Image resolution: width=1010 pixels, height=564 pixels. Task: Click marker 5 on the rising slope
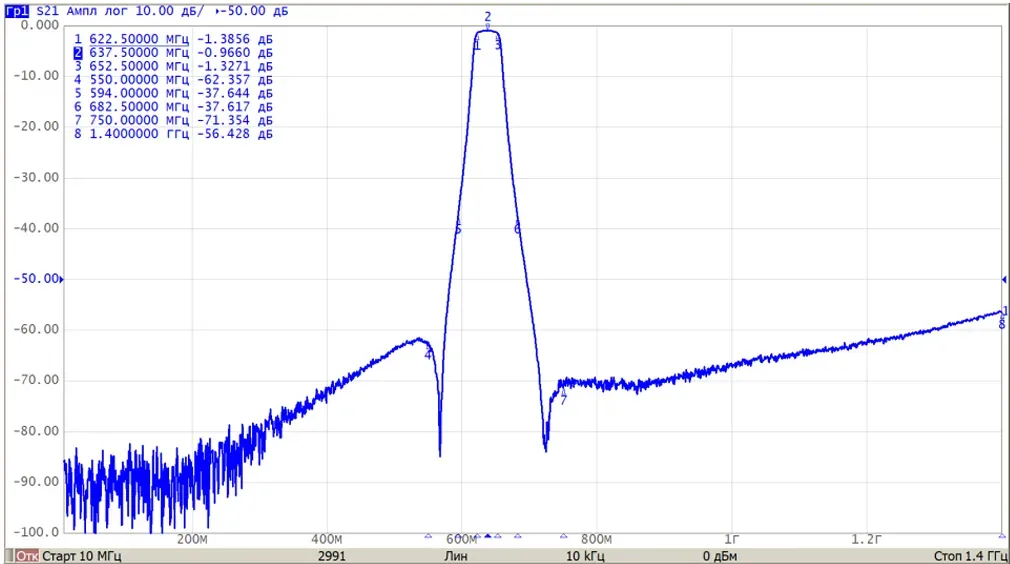tap(458, 229)
